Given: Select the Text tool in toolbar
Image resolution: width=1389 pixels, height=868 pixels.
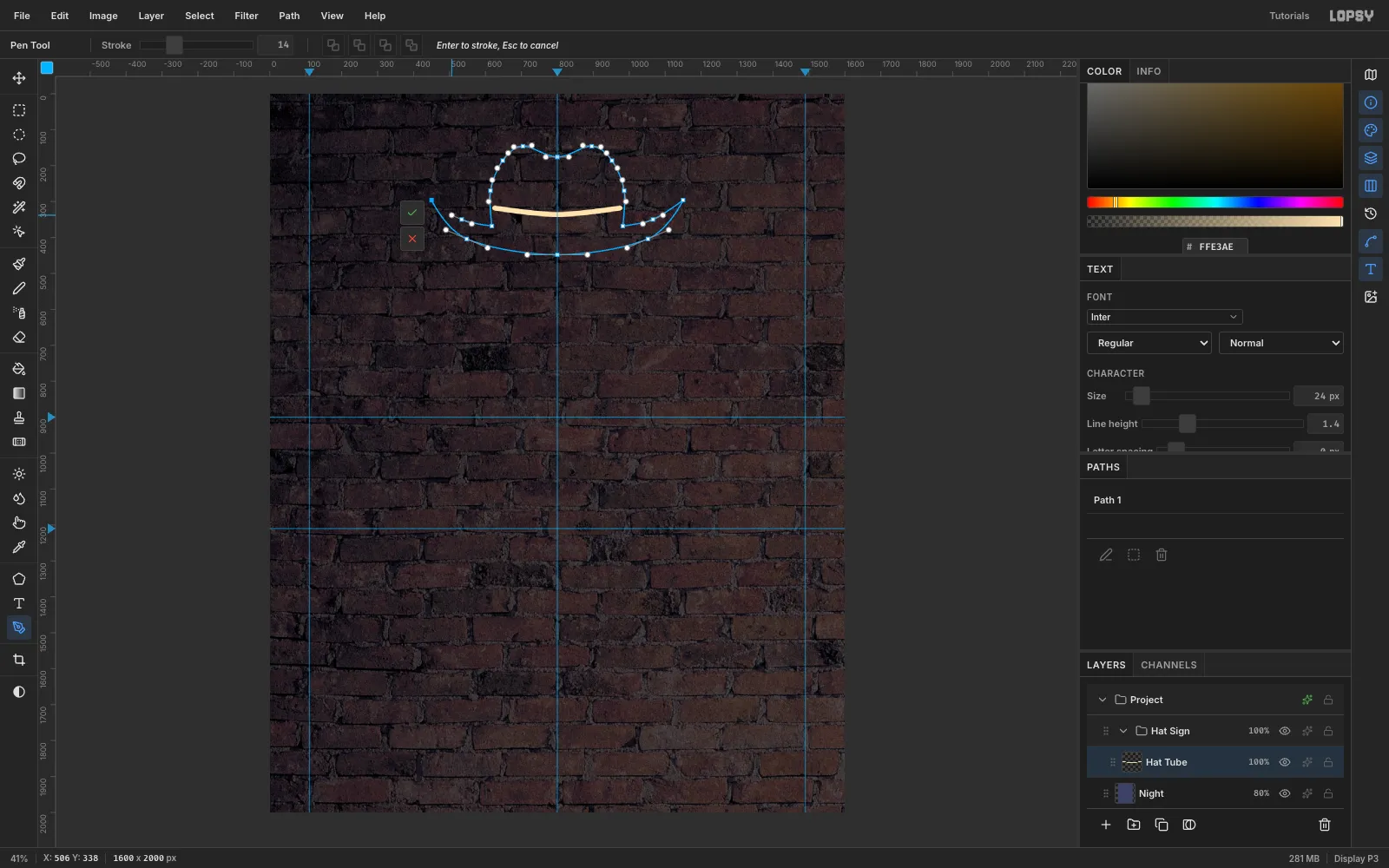Looking at the screenshot, I should 19,603.
